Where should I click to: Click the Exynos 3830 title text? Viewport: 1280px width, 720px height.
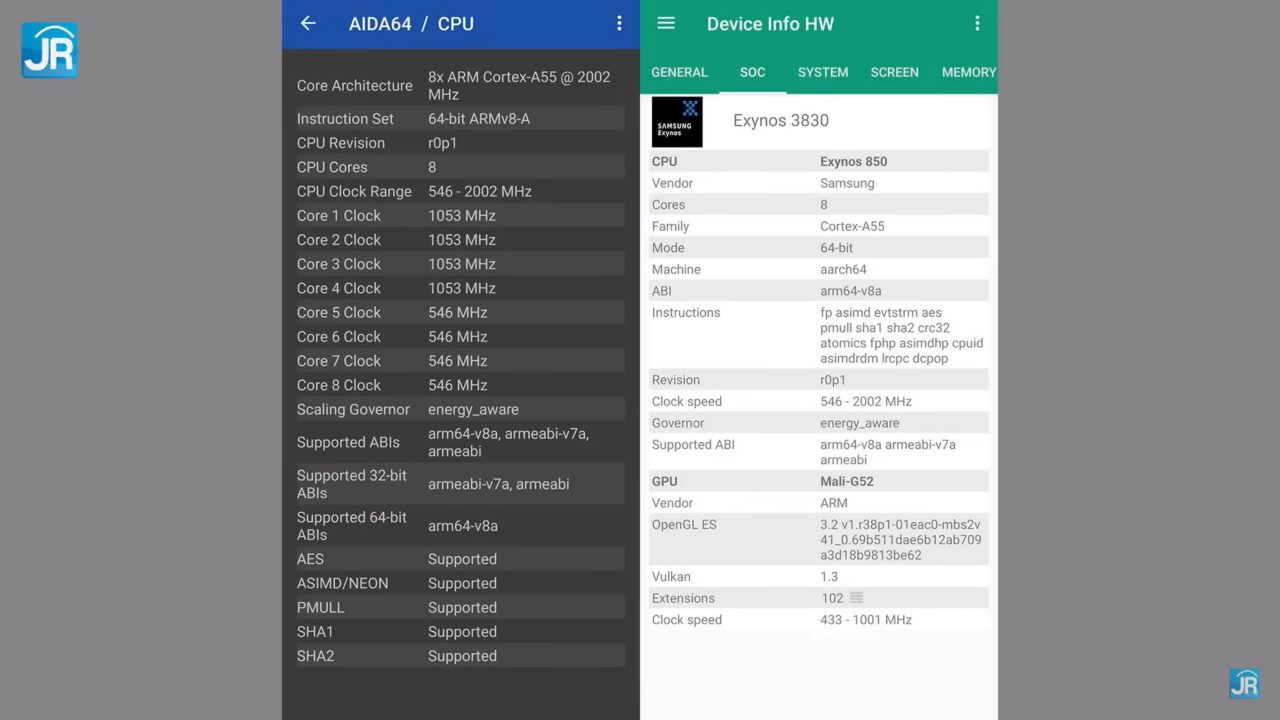[781, 121]
